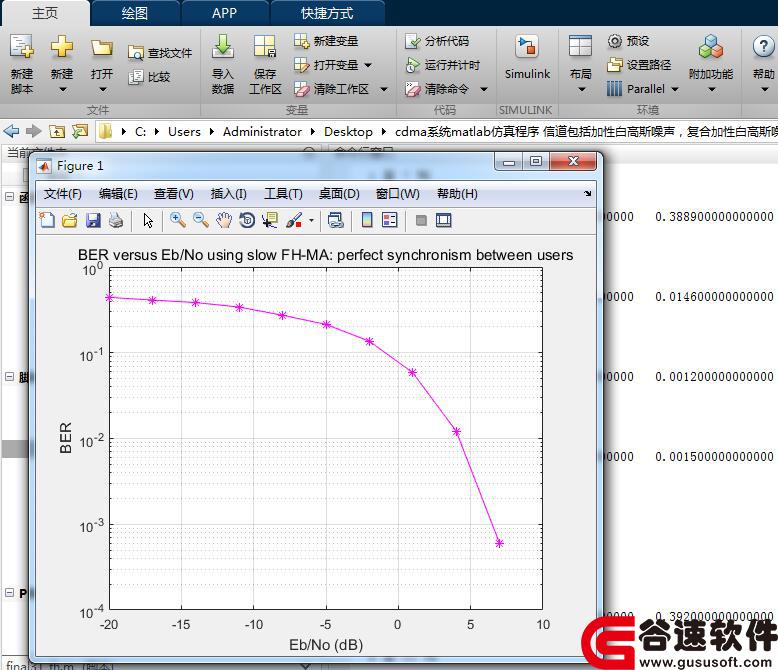Collapse the bottom P section in left panel
778x670 pixels.
pos(9,593)
